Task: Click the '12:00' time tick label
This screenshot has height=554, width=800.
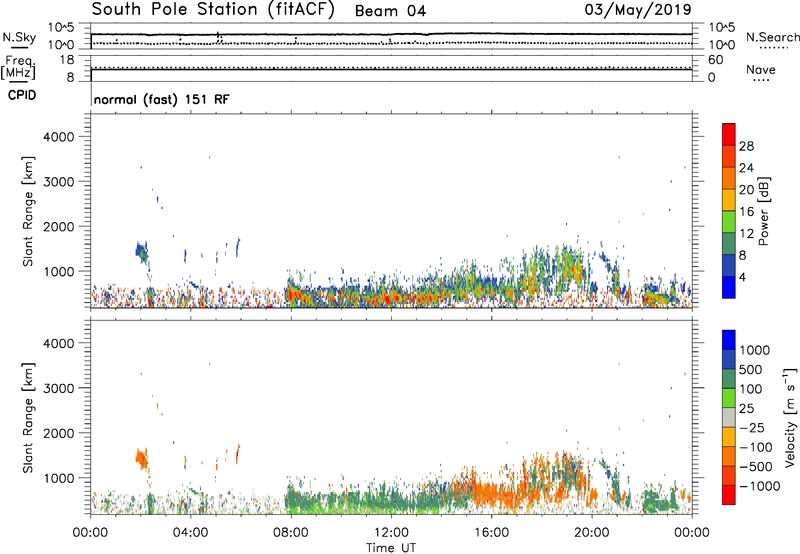Action: (x=391, y=533)
